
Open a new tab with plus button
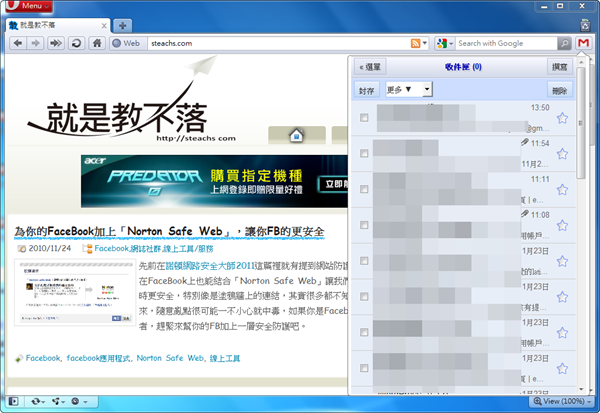pos(122,26)
